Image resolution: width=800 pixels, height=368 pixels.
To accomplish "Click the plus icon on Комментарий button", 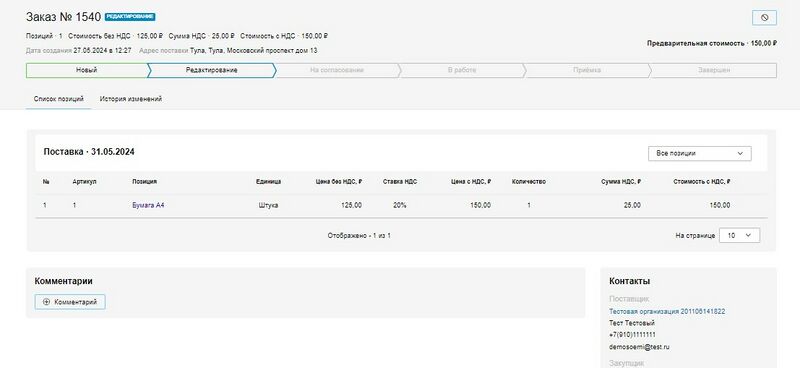I will coord(46,302).
